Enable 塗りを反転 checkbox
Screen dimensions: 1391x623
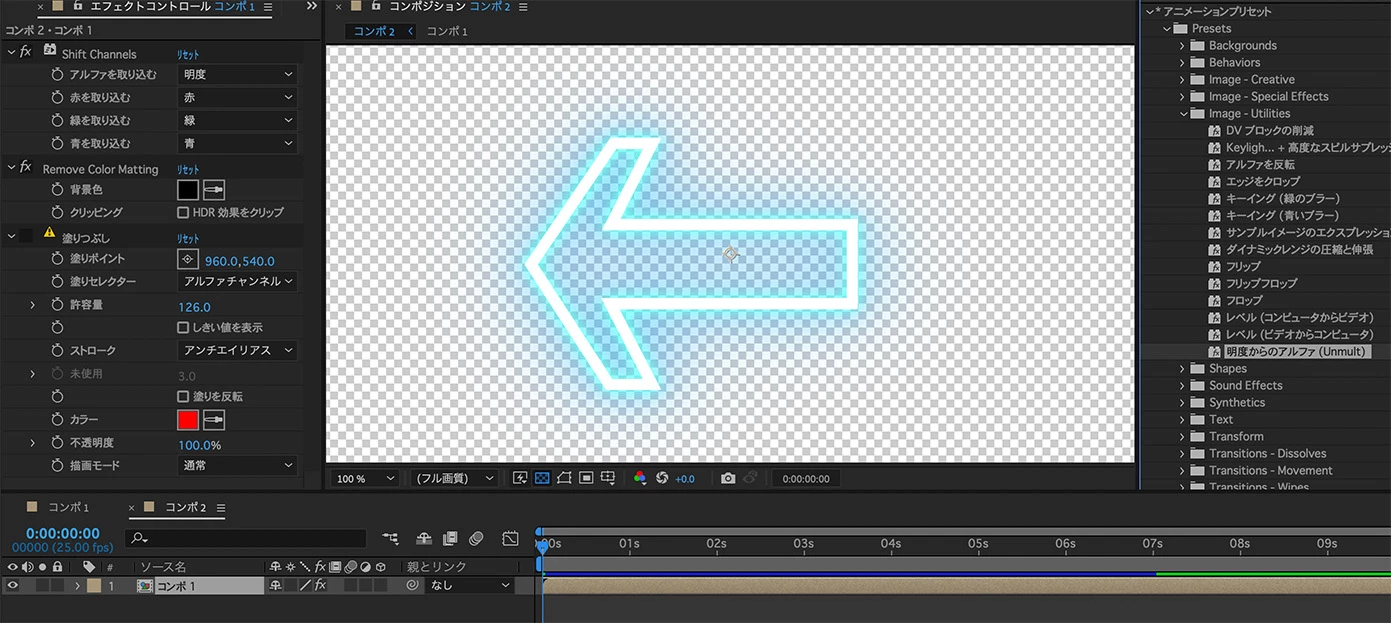[183, 397]
